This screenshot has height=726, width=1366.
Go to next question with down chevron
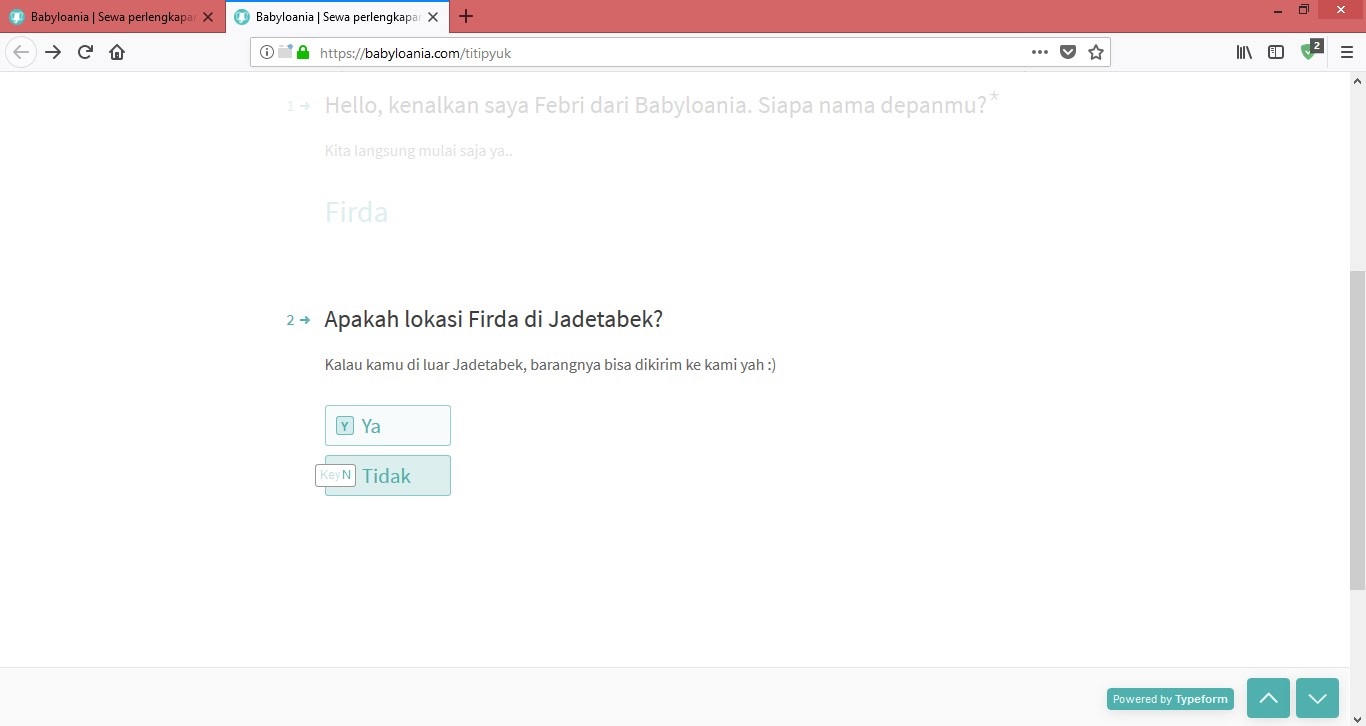tap(1317, 698)
